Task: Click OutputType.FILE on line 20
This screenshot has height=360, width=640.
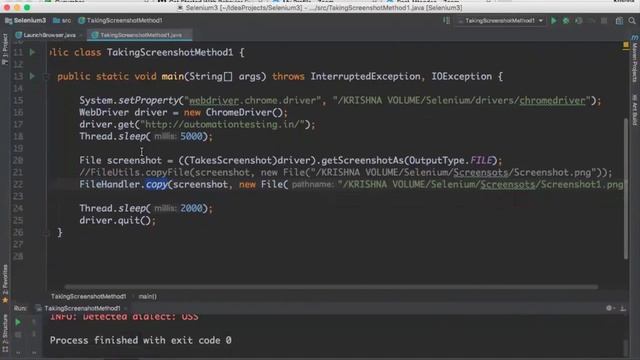Action: click(451, 160)
